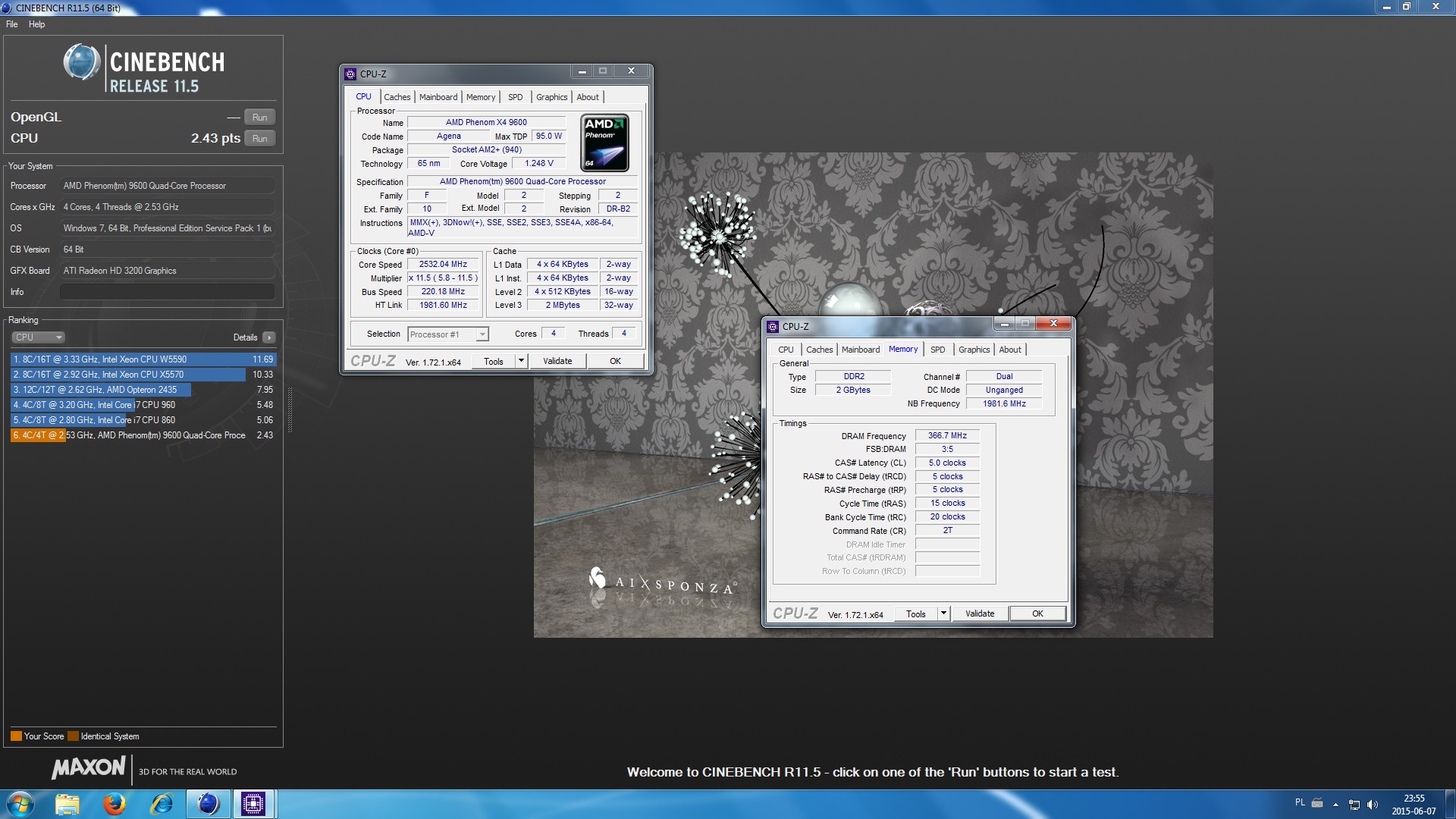
Task: Switch to SPD tab in first CPU-Z
Action: (x=516, y=97)
